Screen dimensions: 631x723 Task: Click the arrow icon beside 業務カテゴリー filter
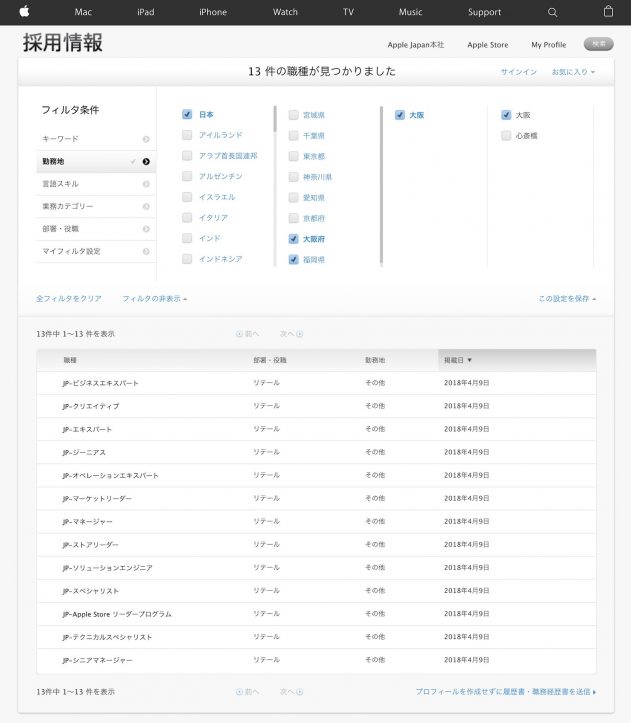tap(146, 206)
